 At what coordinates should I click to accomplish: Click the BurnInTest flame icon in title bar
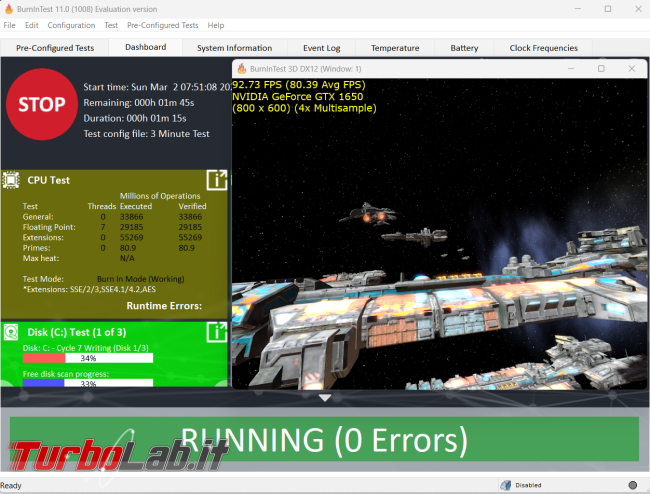(8, 9)
